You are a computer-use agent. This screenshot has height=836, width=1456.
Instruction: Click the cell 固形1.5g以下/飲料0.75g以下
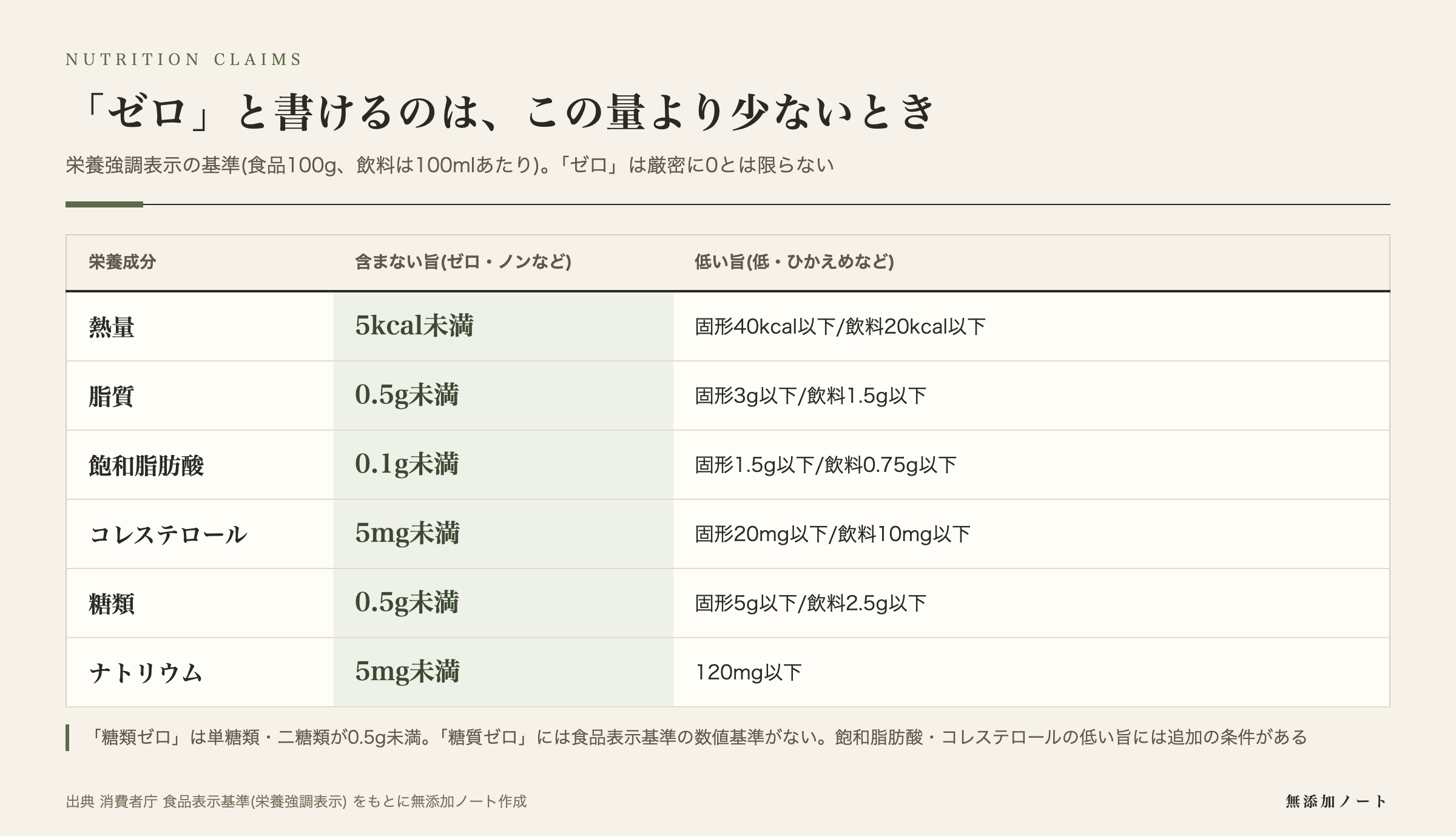pos(826,465)
